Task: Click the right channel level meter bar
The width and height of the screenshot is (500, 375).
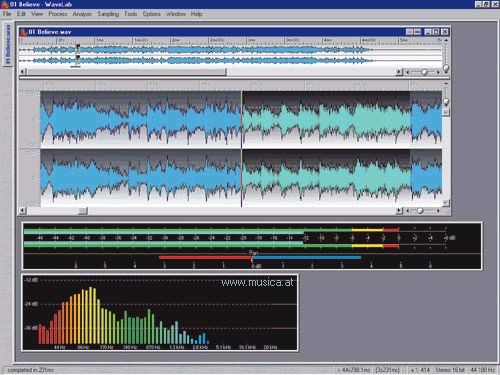Action: click(x=211, y=245)
